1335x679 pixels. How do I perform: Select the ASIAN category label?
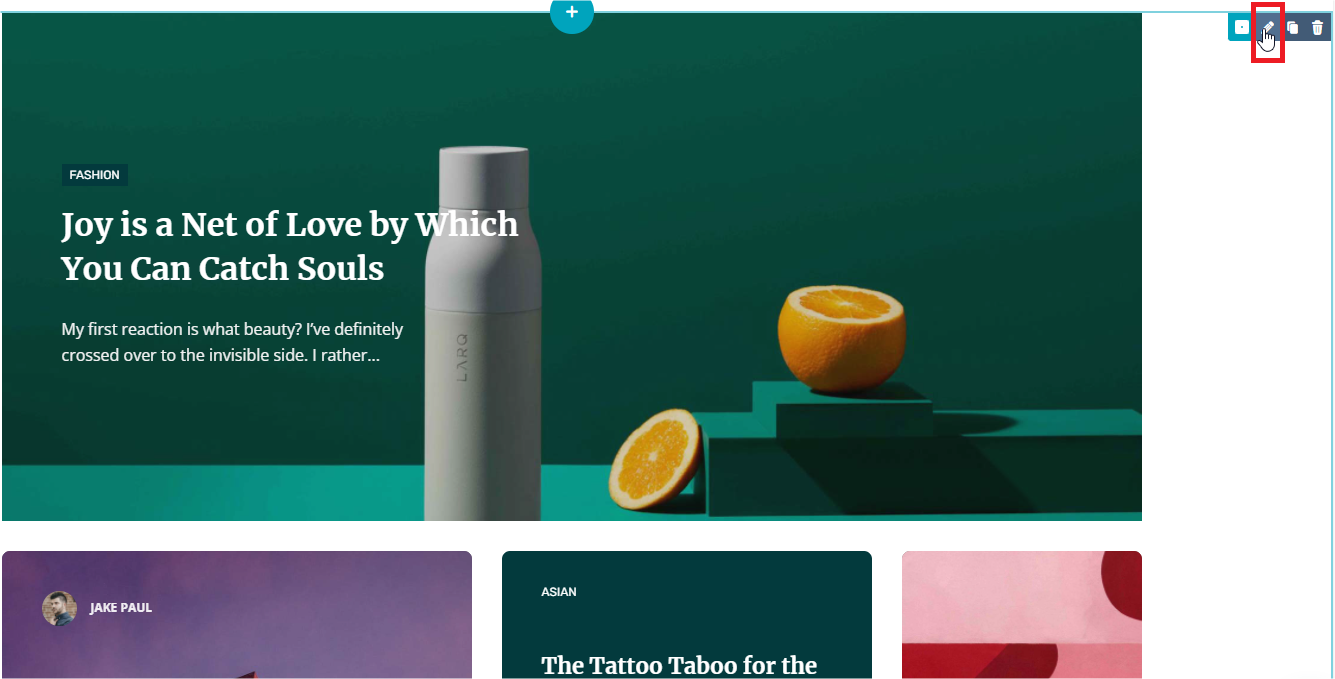559,592
